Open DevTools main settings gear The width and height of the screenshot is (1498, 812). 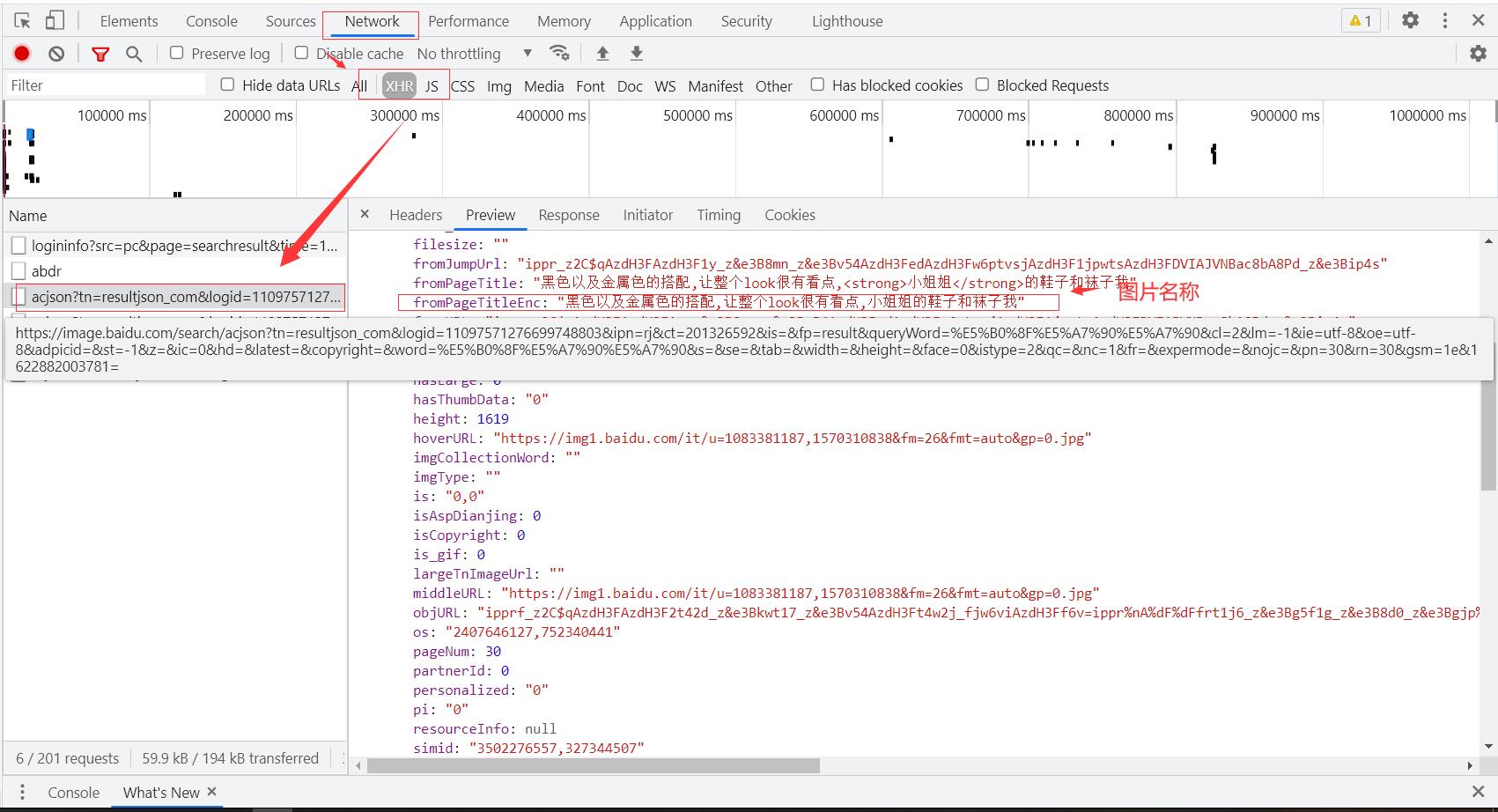click(1411, 20)
